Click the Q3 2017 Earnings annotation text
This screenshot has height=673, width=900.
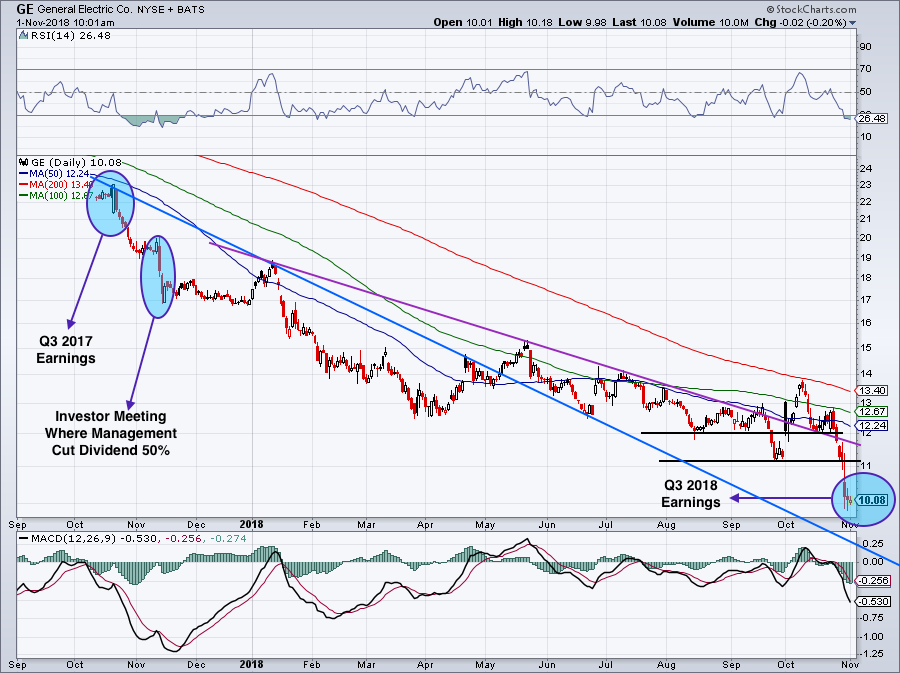click(x=66, y=349)
